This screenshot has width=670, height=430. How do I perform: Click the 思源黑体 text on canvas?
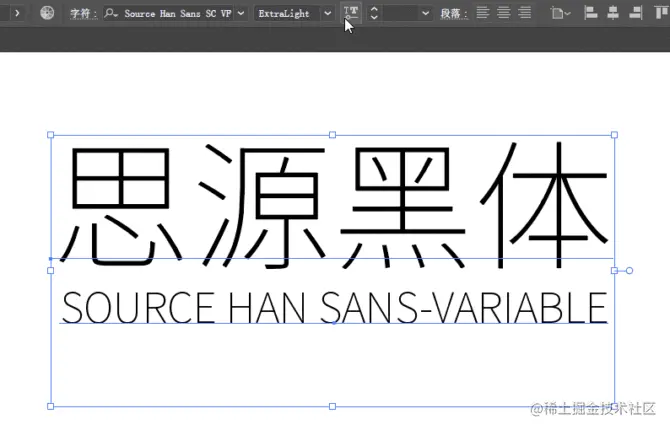pyautogui.click(x=335, y=206)
